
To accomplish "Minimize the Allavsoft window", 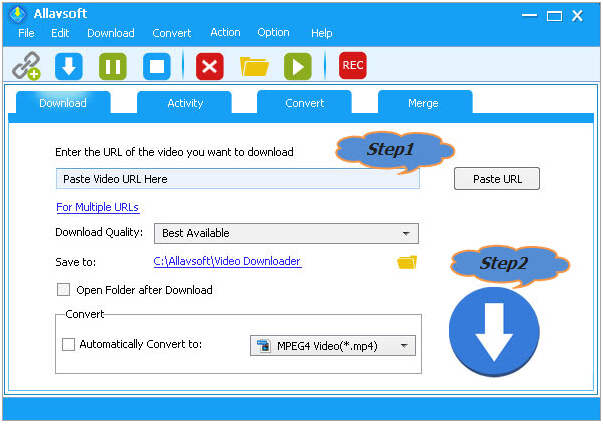I will (x=530, y=16).
